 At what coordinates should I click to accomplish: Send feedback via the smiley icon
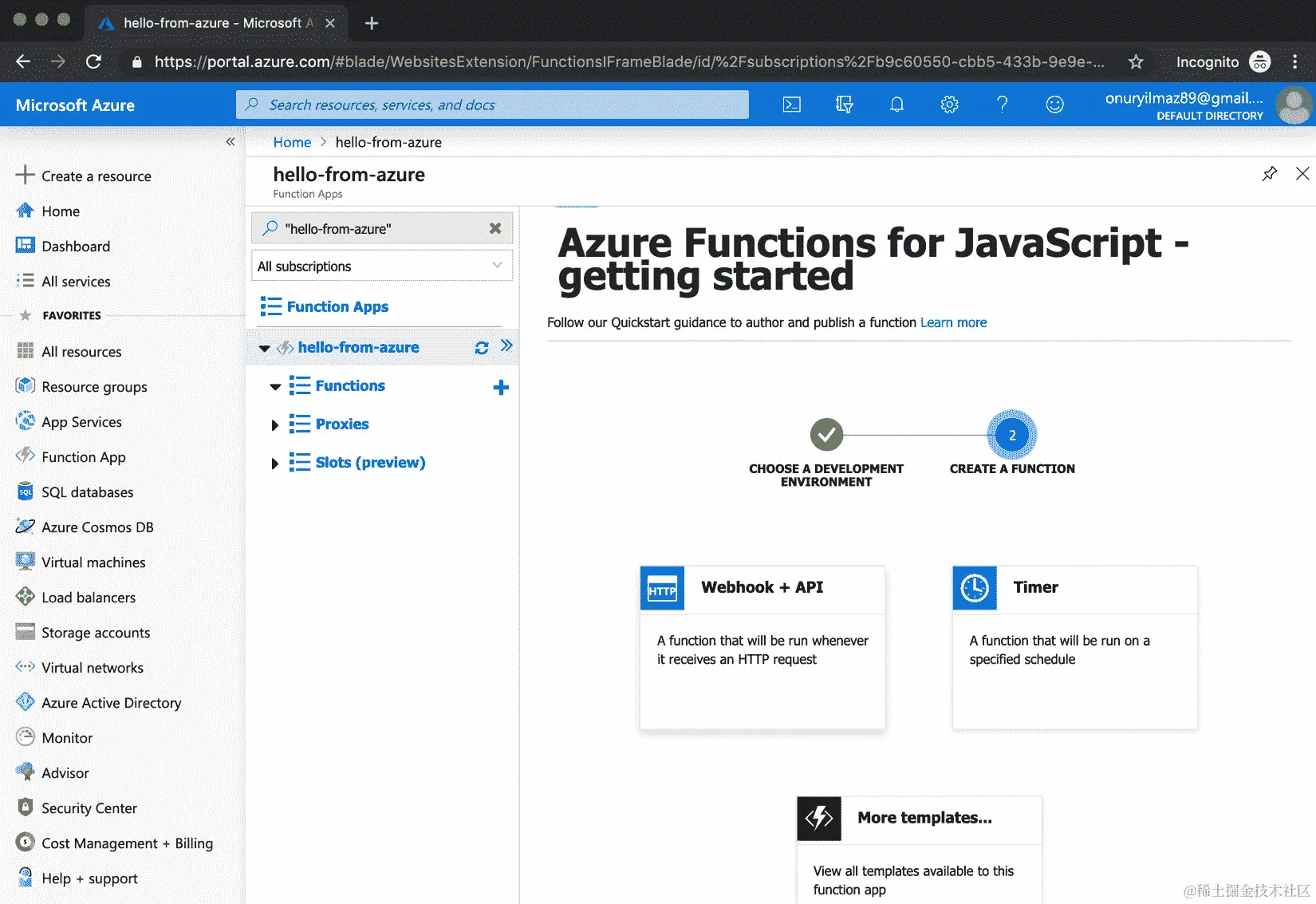pyautogui.click(x=1054, y=105)
